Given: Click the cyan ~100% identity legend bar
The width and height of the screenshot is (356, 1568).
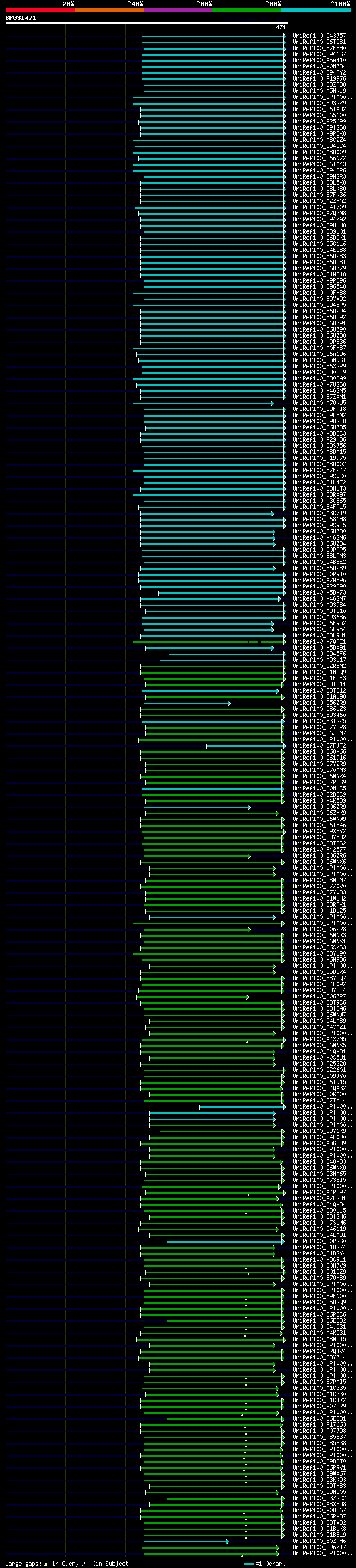Looking at the screenshot, I should tap(316, 10).
